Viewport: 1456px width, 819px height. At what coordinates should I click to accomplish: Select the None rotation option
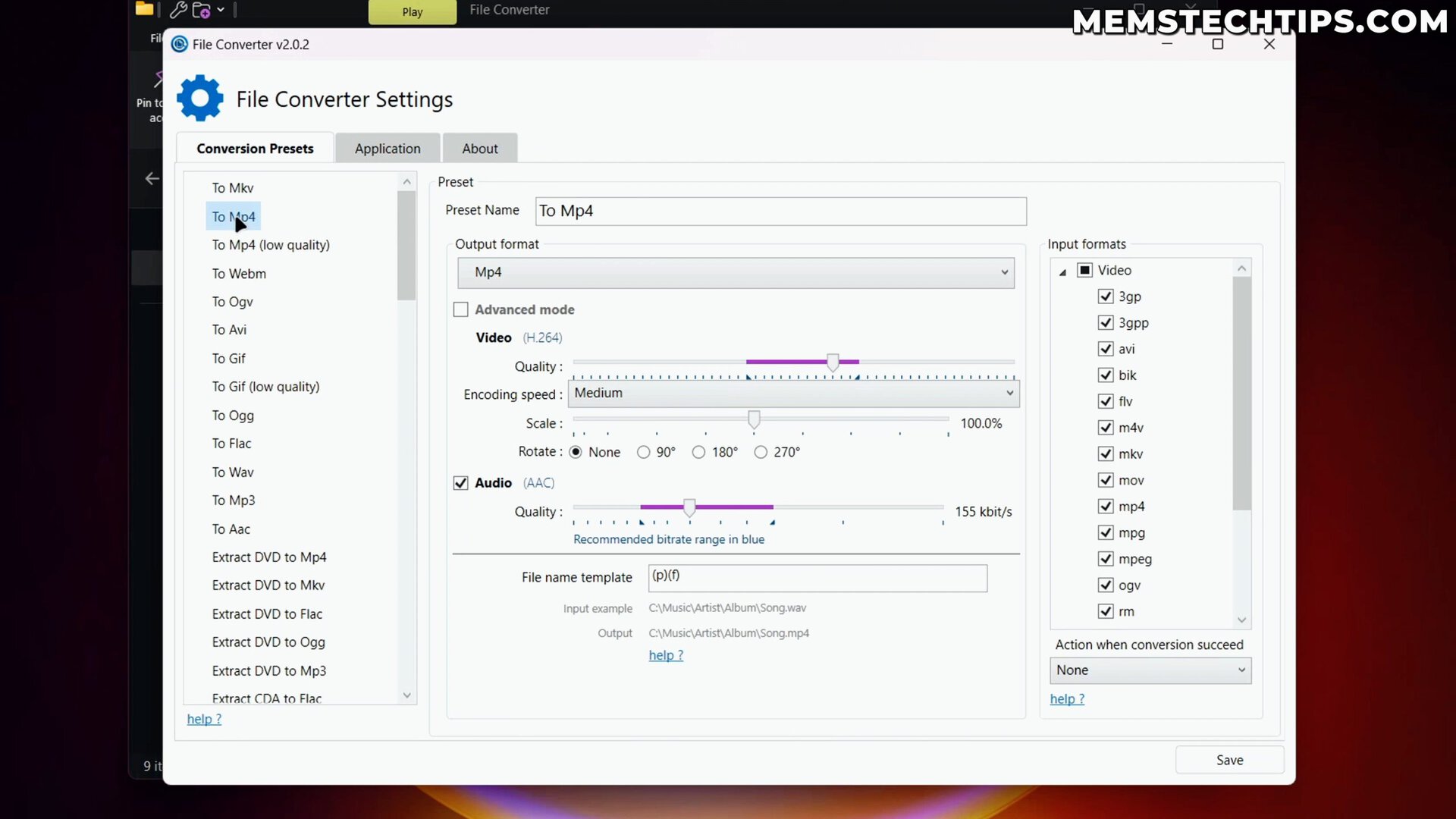(x=576, y=452)
